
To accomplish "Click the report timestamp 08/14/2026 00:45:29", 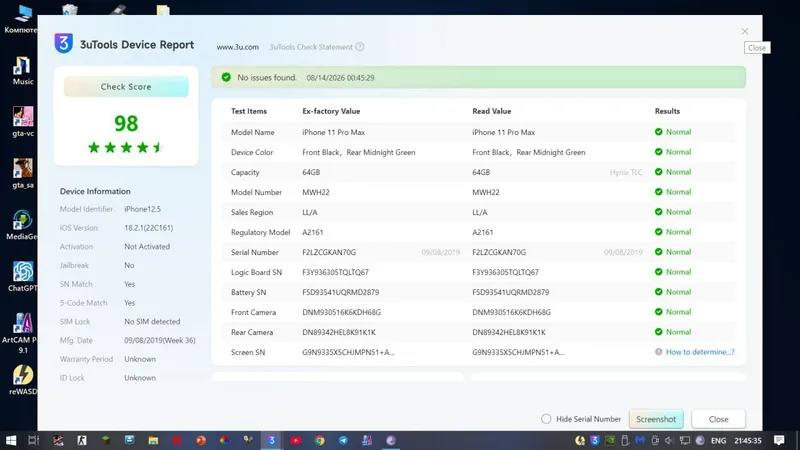I will 340,78.
